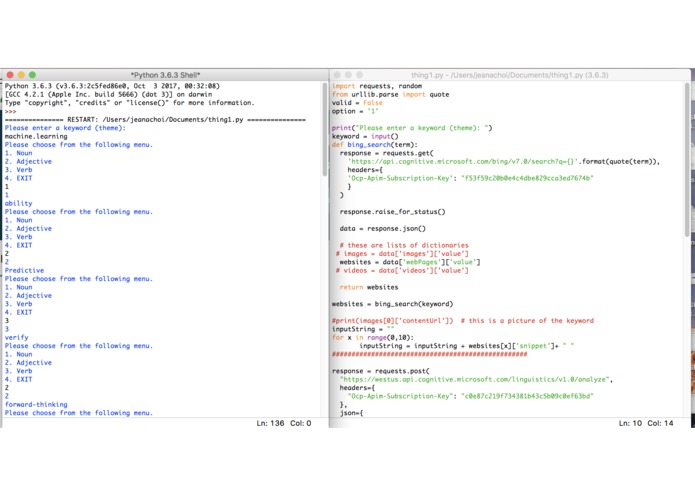The height and width of the screenshot is (494, 695).
Task: Click the 'keyword = input()' line
Action: coord(365,136)
